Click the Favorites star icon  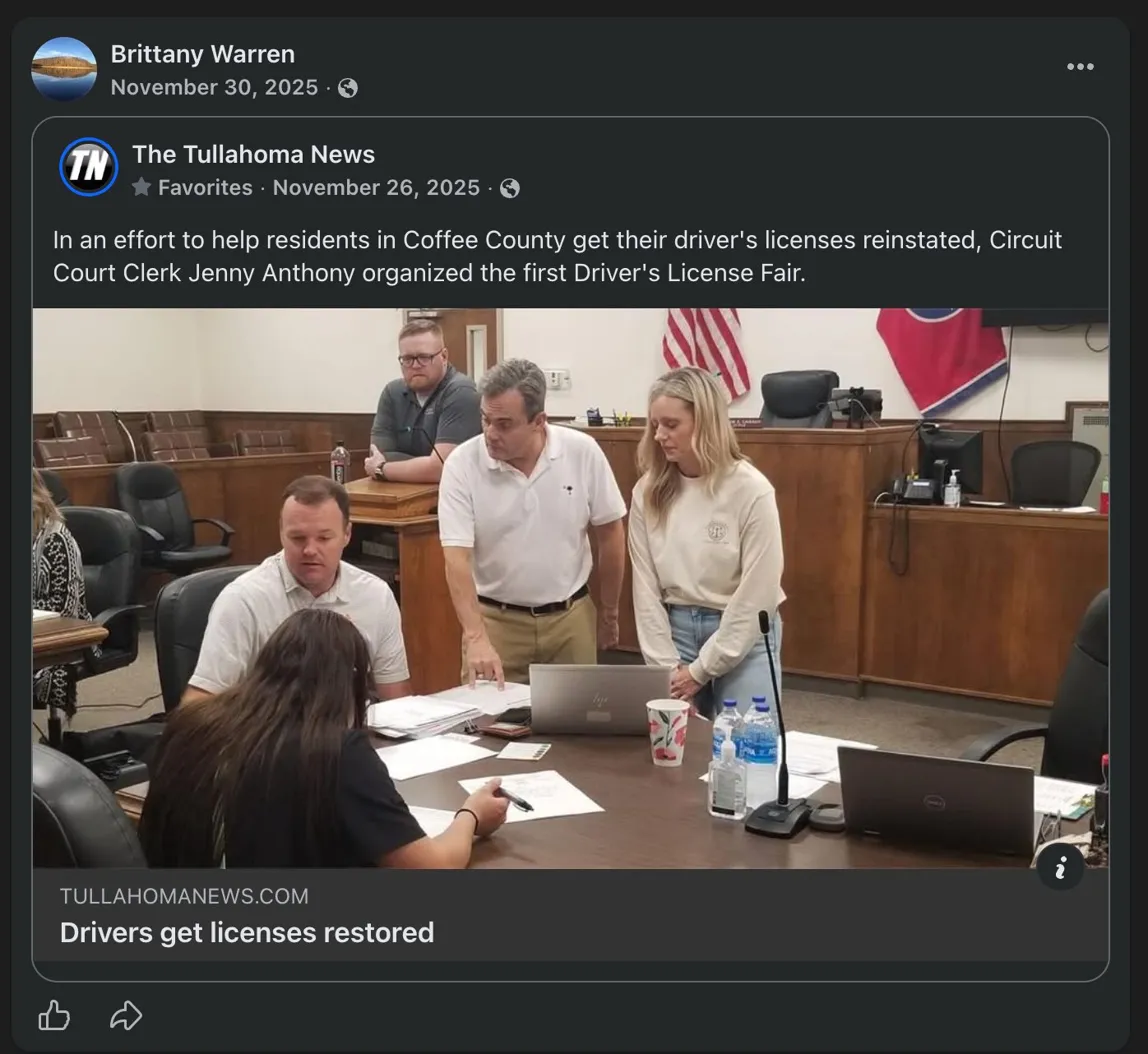point(142,187)
